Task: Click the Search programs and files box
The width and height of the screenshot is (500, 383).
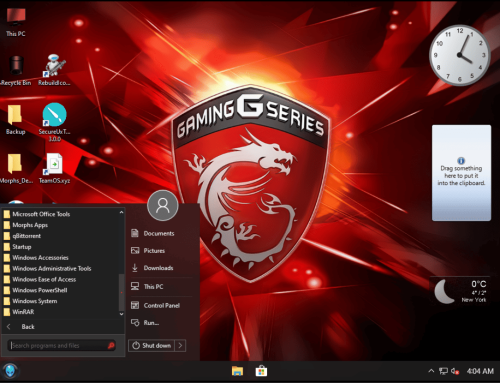Action: coord(62,346)
